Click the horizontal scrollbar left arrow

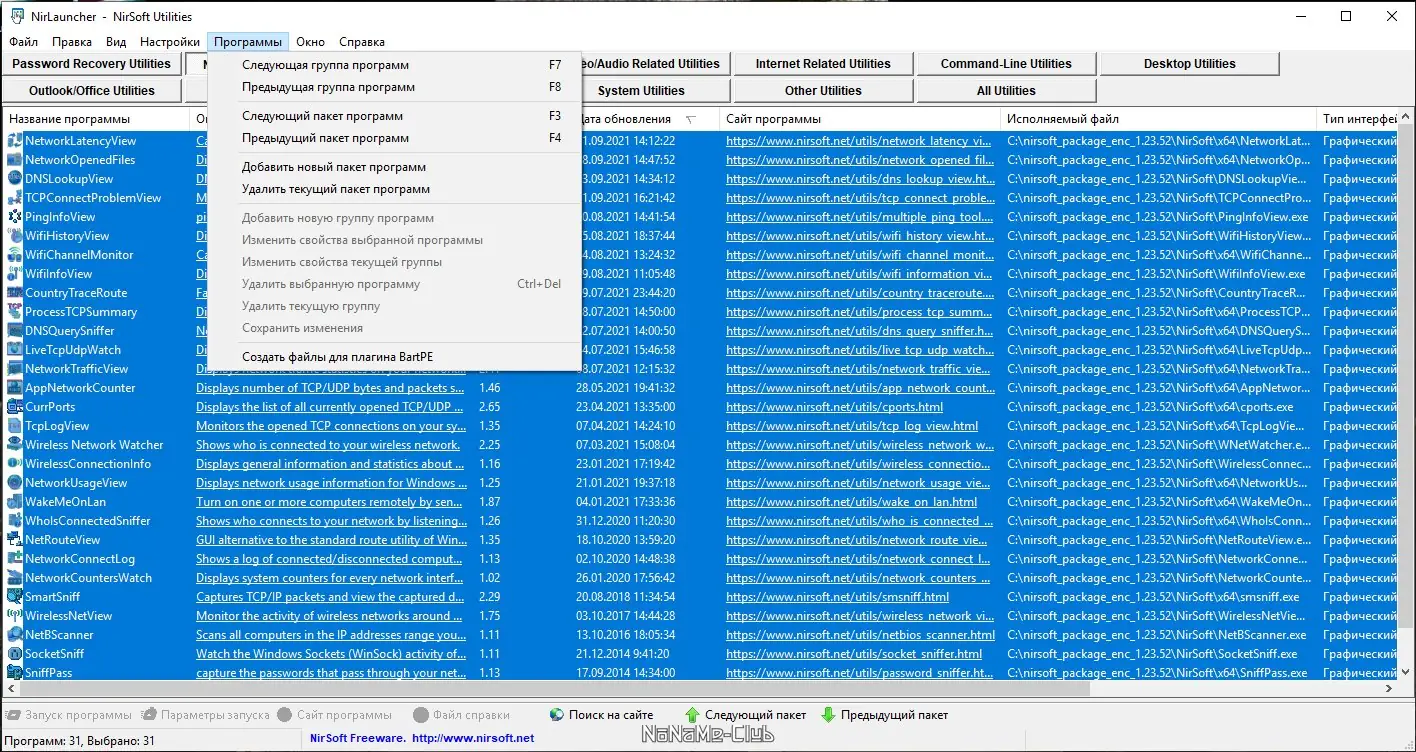(x=12, y=689)
